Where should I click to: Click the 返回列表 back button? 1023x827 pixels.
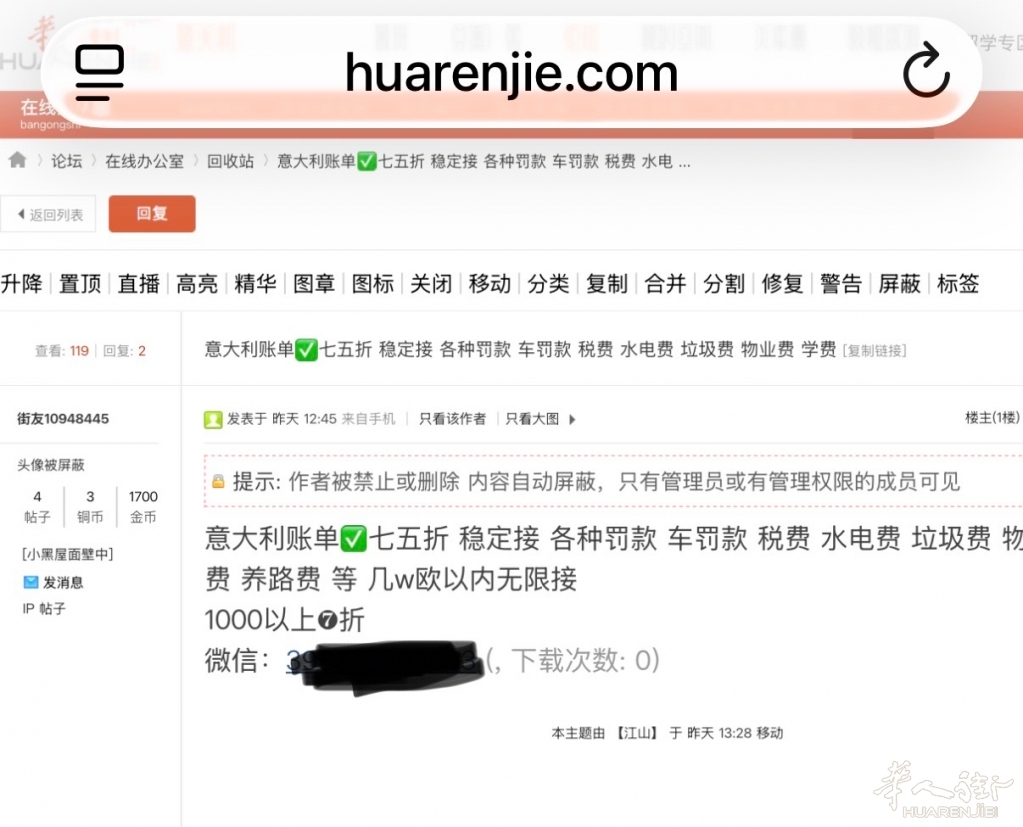click(49, 214)
